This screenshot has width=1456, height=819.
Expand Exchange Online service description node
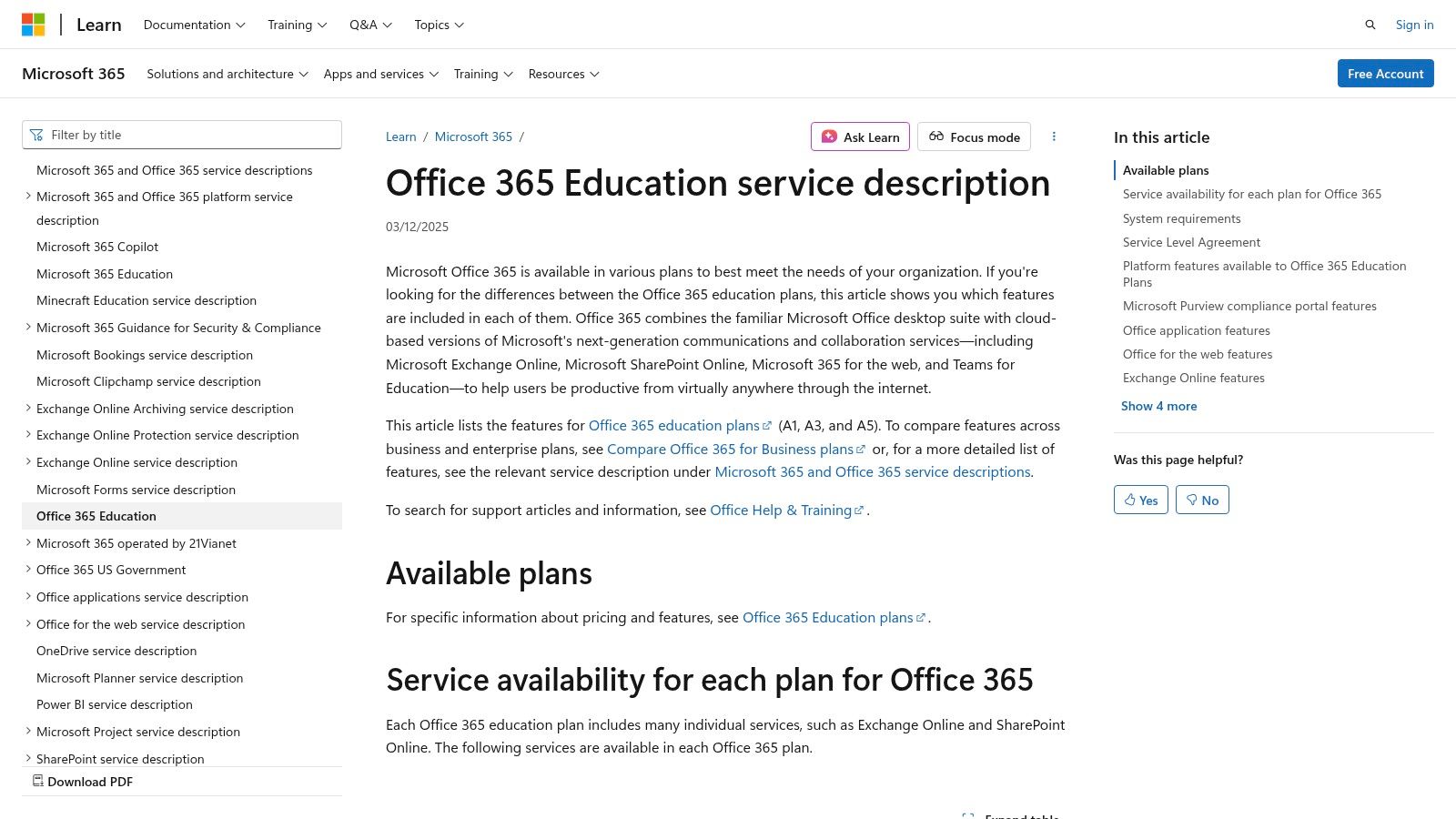28,462
